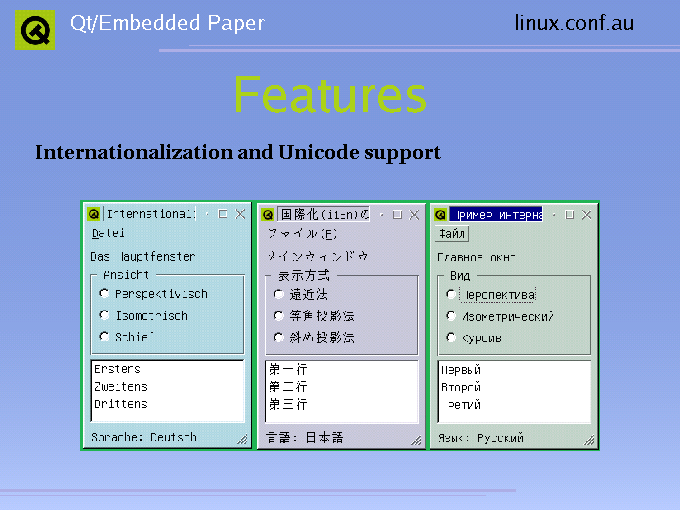Maximize the Japanese window
The width and height of the screenshot is (680, 510).
[397, 214]
